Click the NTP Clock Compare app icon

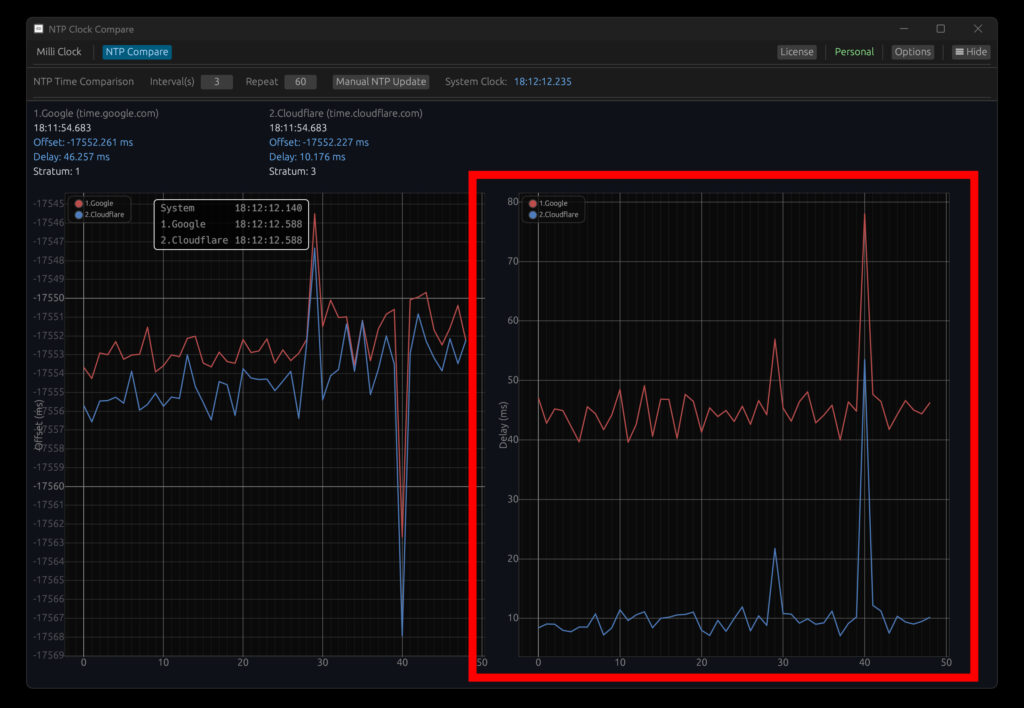[x=39, y=29]
